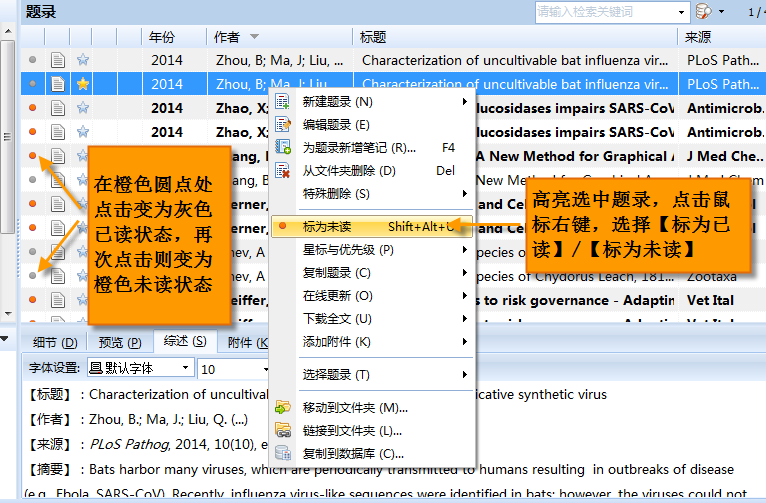
Task: Click the 复制到数据库 database icon
Action: click(283, 453)
